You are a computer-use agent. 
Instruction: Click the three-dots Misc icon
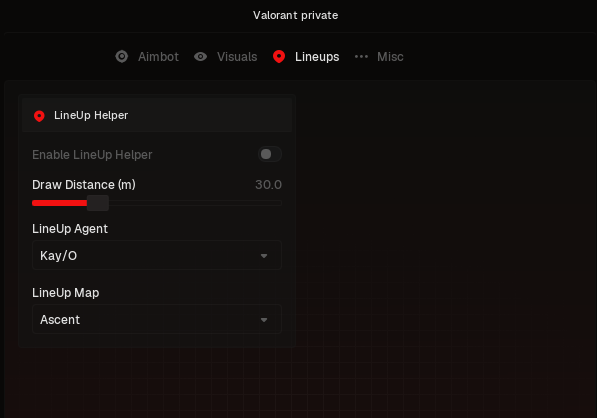(361, 57)
